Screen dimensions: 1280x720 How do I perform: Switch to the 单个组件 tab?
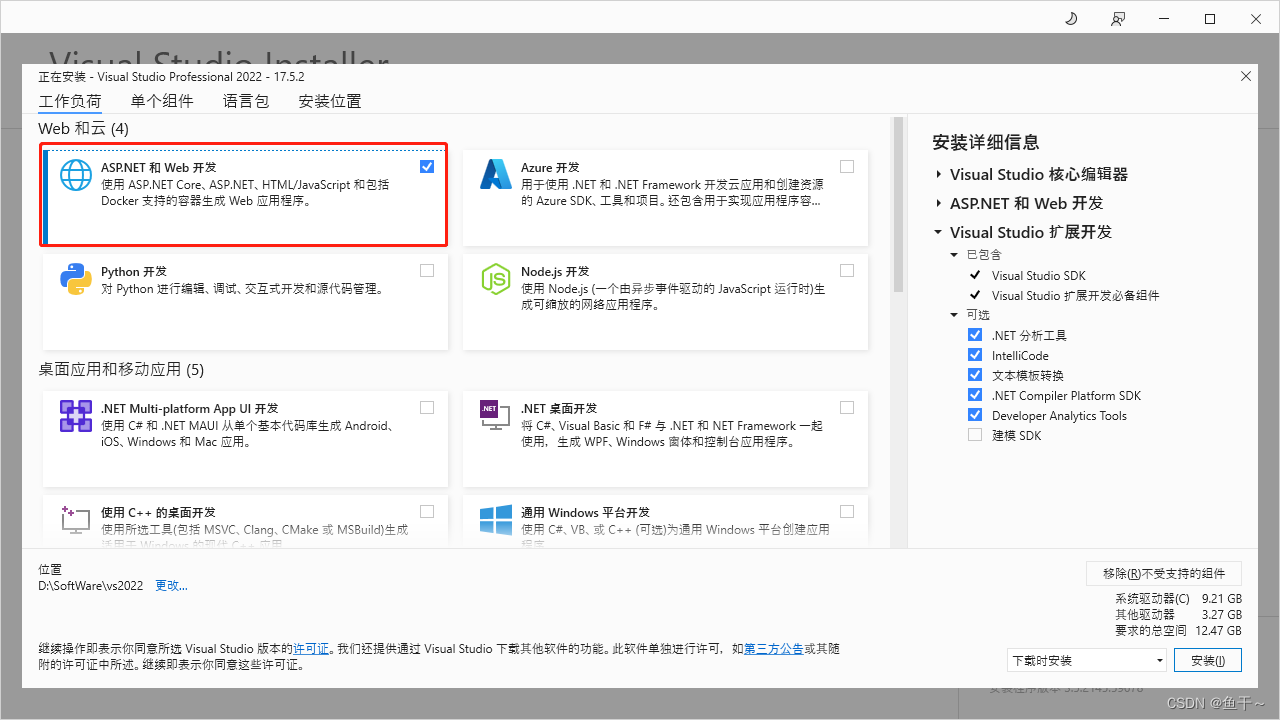point(162,101)
